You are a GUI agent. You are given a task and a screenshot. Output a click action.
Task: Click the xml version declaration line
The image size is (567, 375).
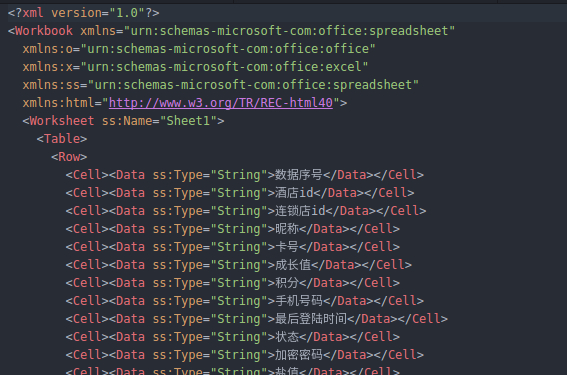pos(84,13)
